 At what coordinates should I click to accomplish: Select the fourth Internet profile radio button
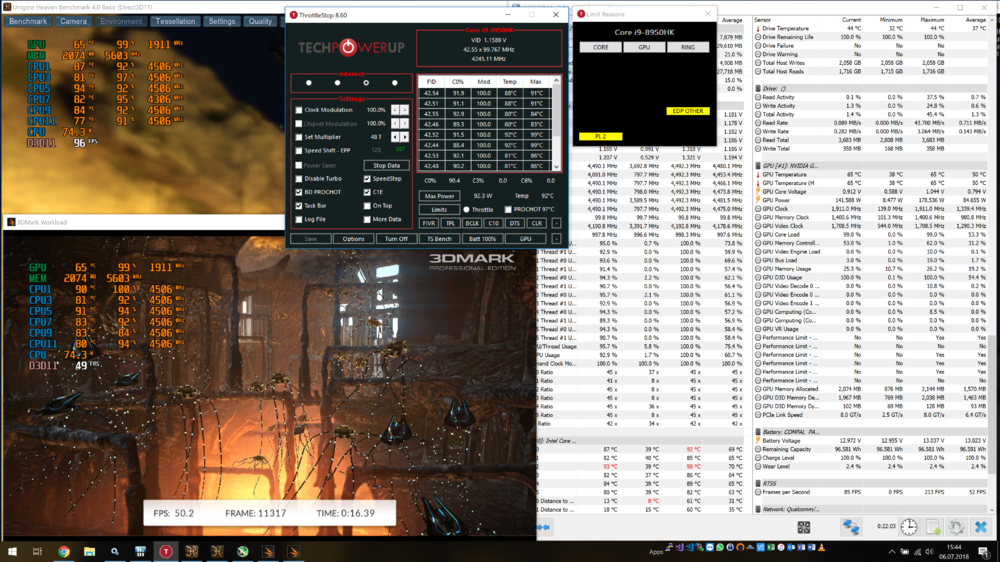(x=395, y=83)
